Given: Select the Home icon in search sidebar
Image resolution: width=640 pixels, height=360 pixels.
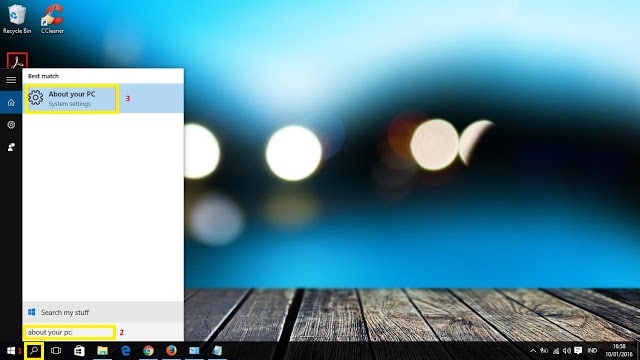Looking at the screenshot, I should pos(11,102).
